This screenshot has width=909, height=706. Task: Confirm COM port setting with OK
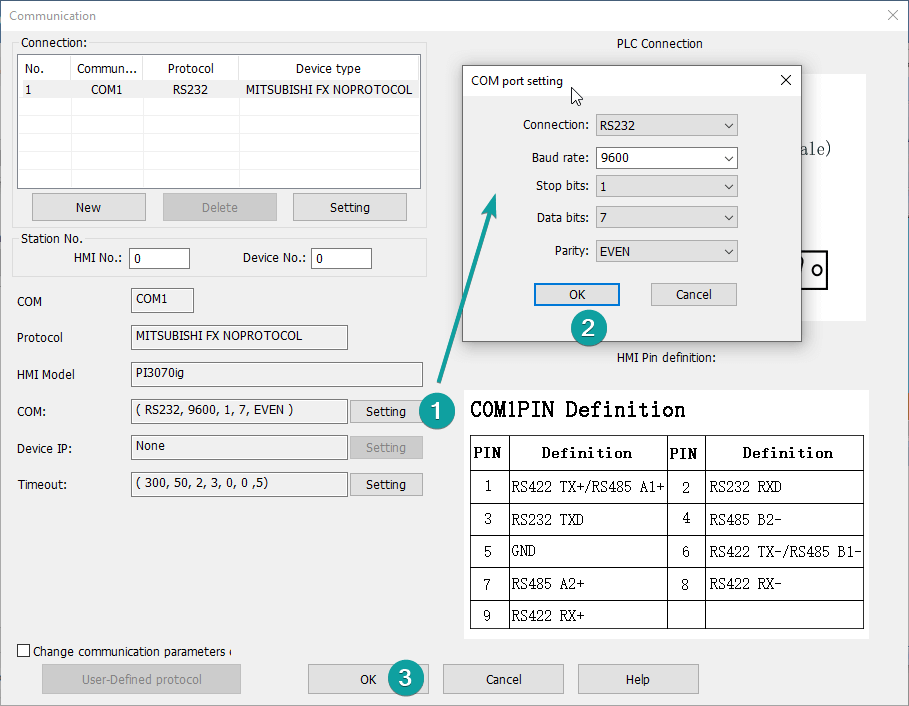tap(576, 295)
